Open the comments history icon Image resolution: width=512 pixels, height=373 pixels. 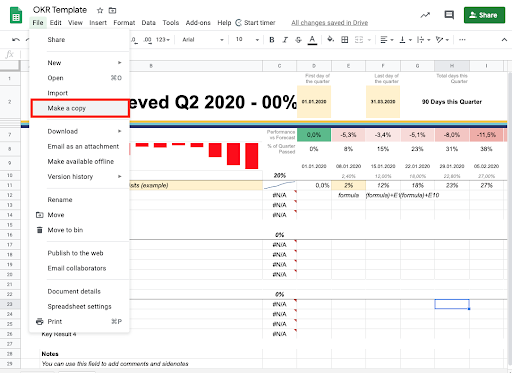(449, 15)
